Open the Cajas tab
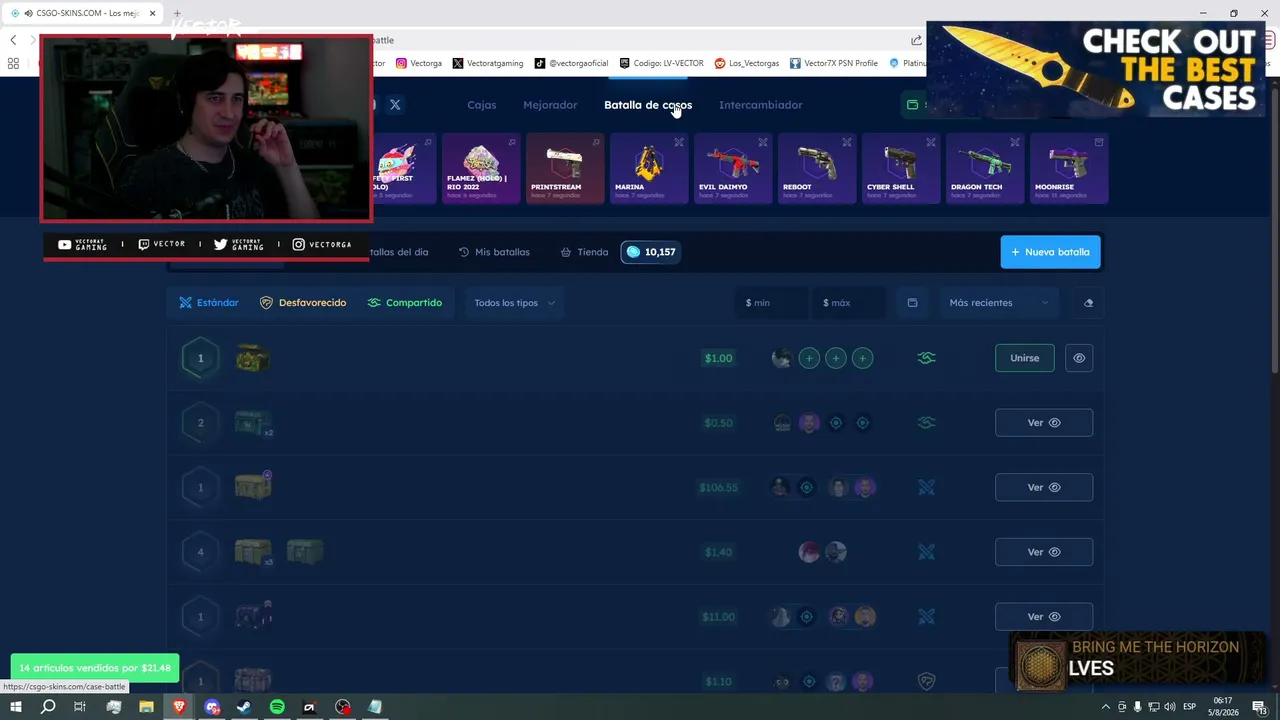Image resolution: width=1280 pixels, height=720 pixels. tap(481, 105)
